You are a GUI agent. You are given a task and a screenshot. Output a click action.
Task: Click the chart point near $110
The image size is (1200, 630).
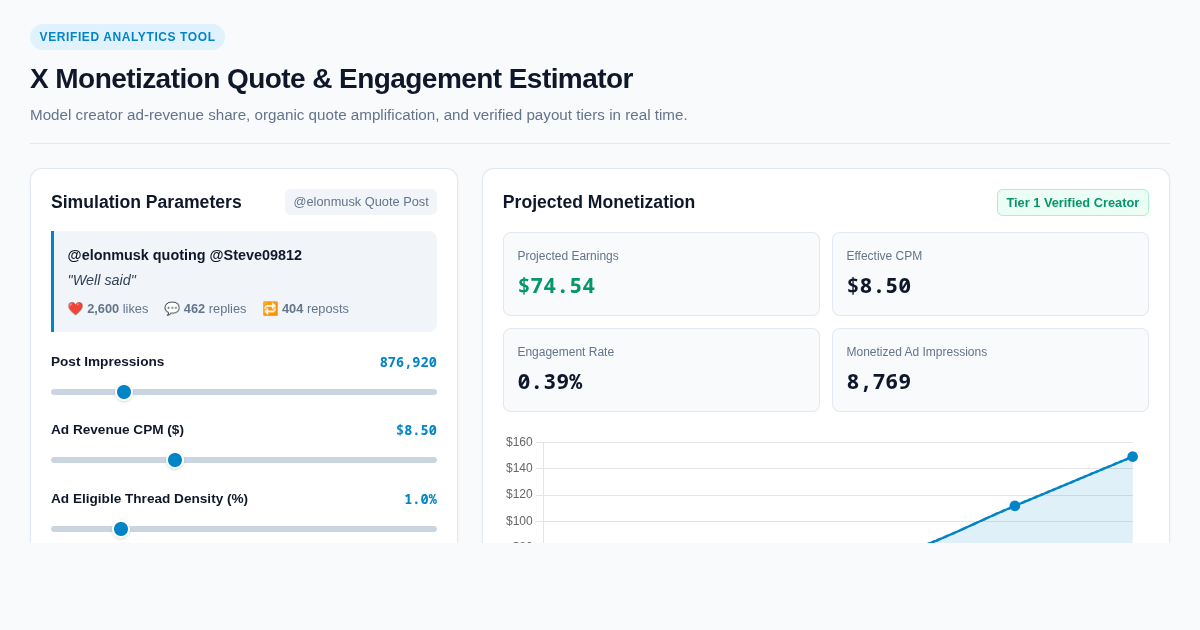coord(1015,506)
